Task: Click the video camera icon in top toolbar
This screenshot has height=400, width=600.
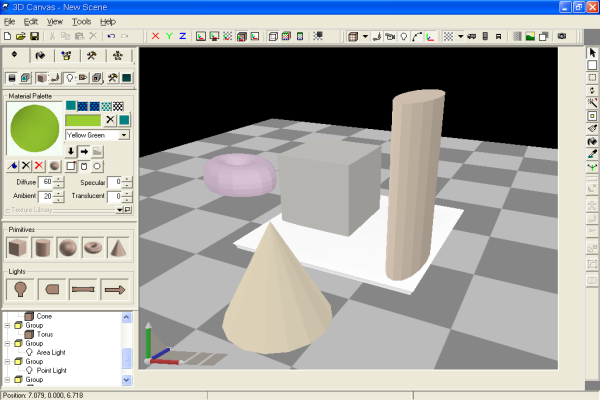Action: (x=390, y=36)
